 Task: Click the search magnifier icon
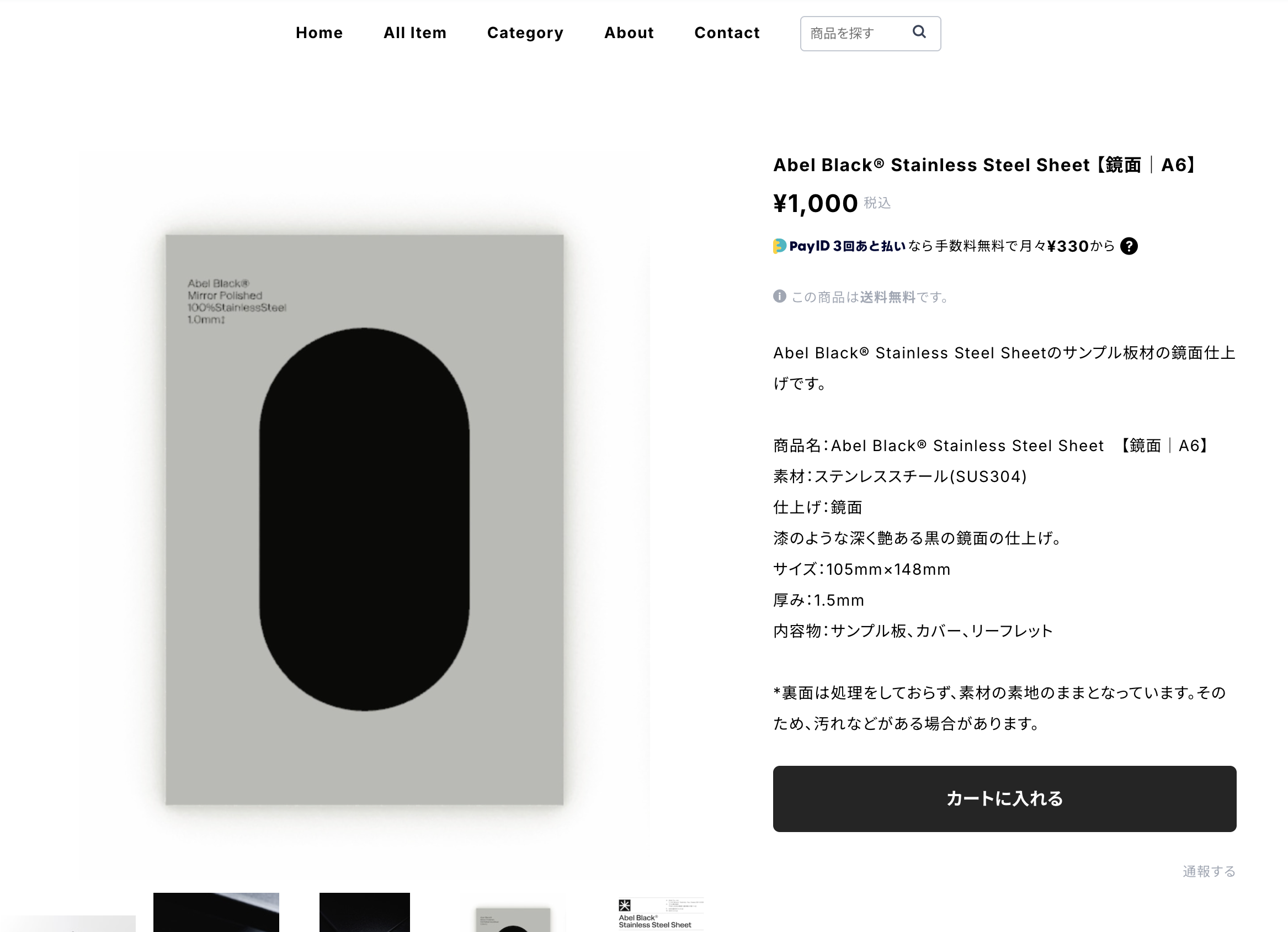tap(919, 33)
